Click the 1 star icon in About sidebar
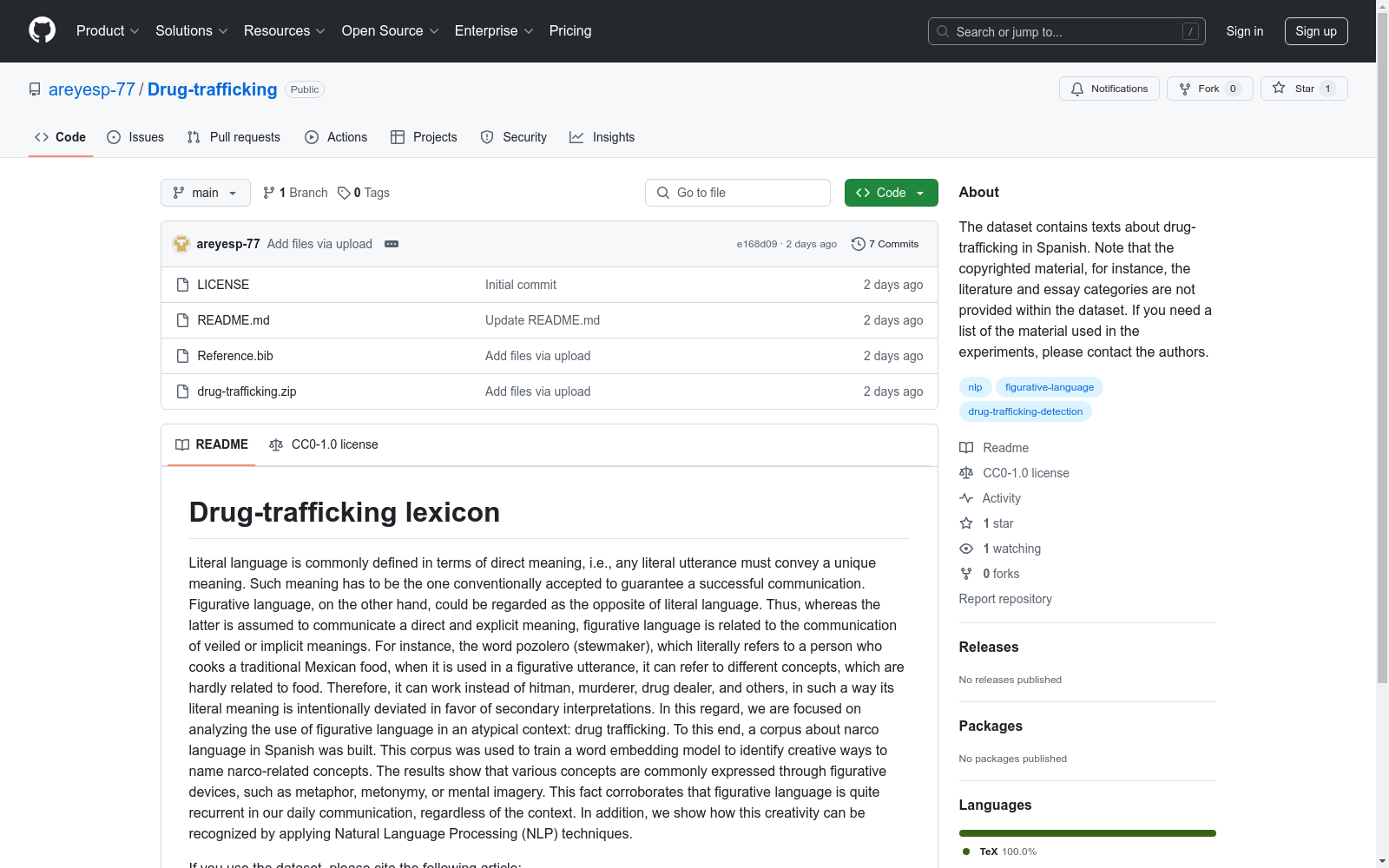This screenshot has width=1389, height=868. click(966, 523)
